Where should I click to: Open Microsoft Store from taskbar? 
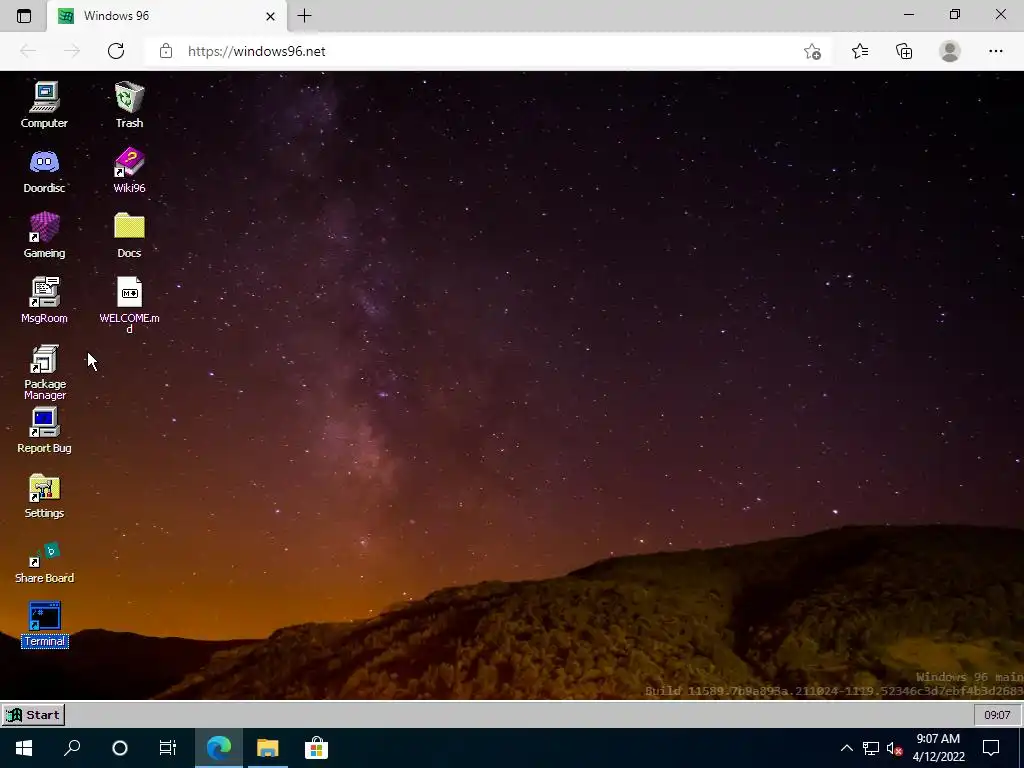point(316,748)
